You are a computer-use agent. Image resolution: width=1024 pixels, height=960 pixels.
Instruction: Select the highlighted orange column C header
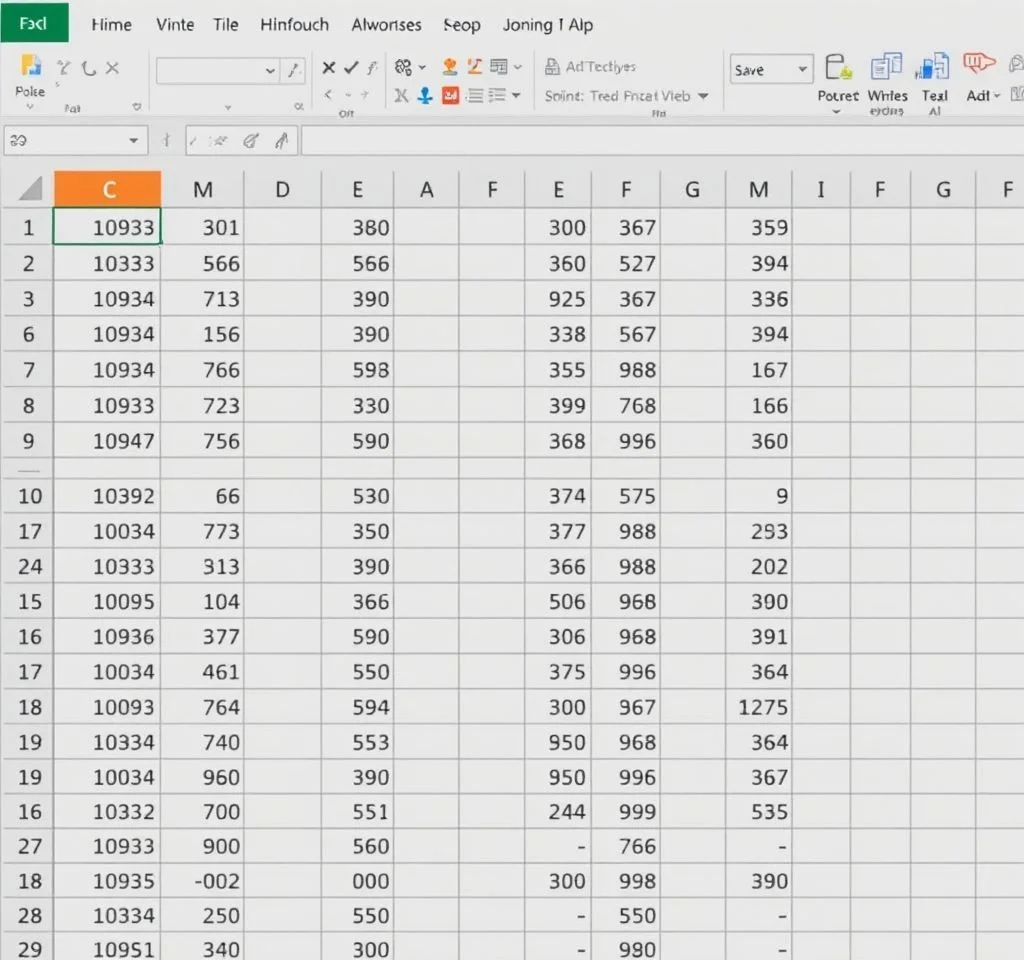pos(108,189)
